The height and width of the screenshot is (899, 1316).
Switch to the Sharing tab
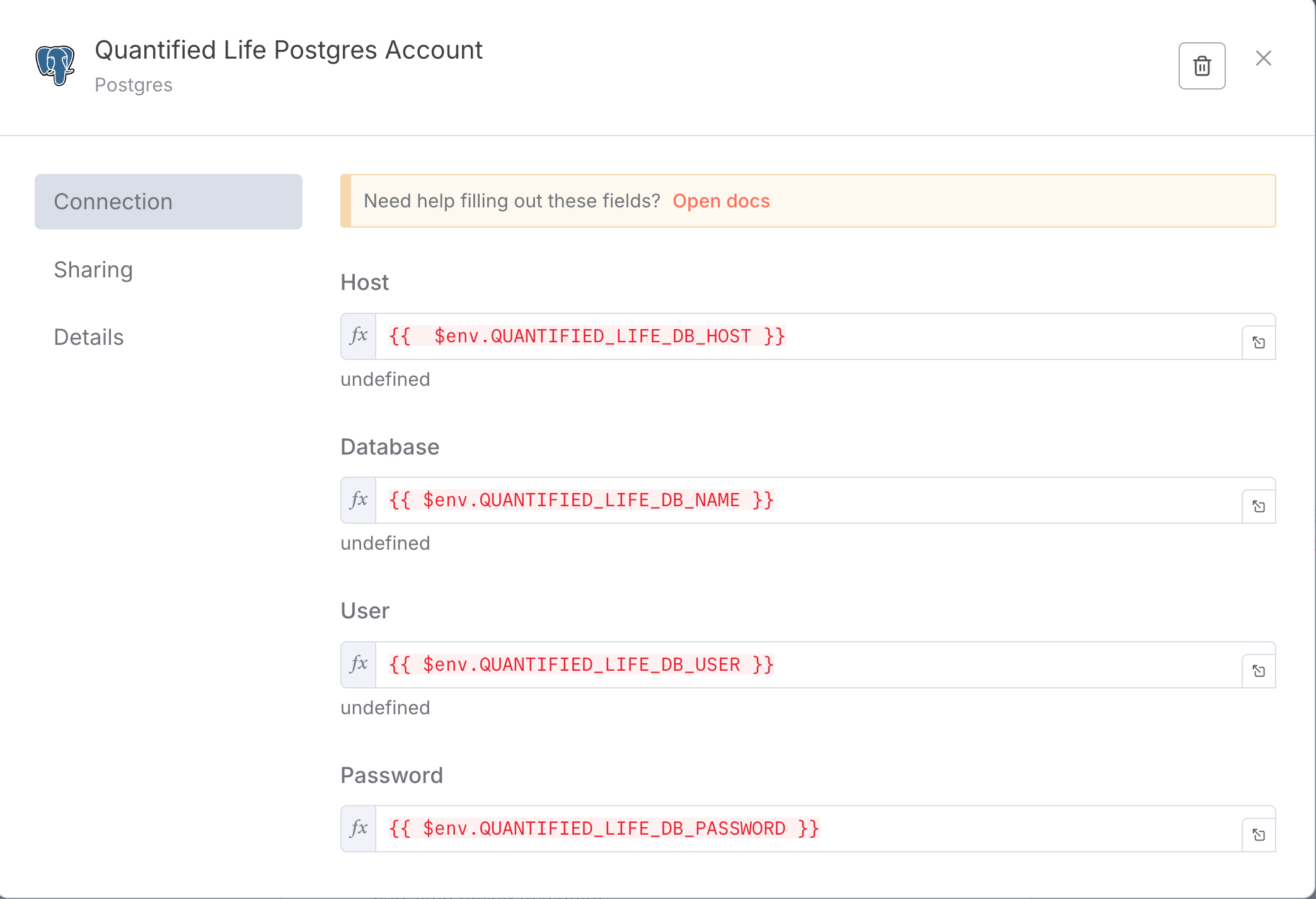93,270
